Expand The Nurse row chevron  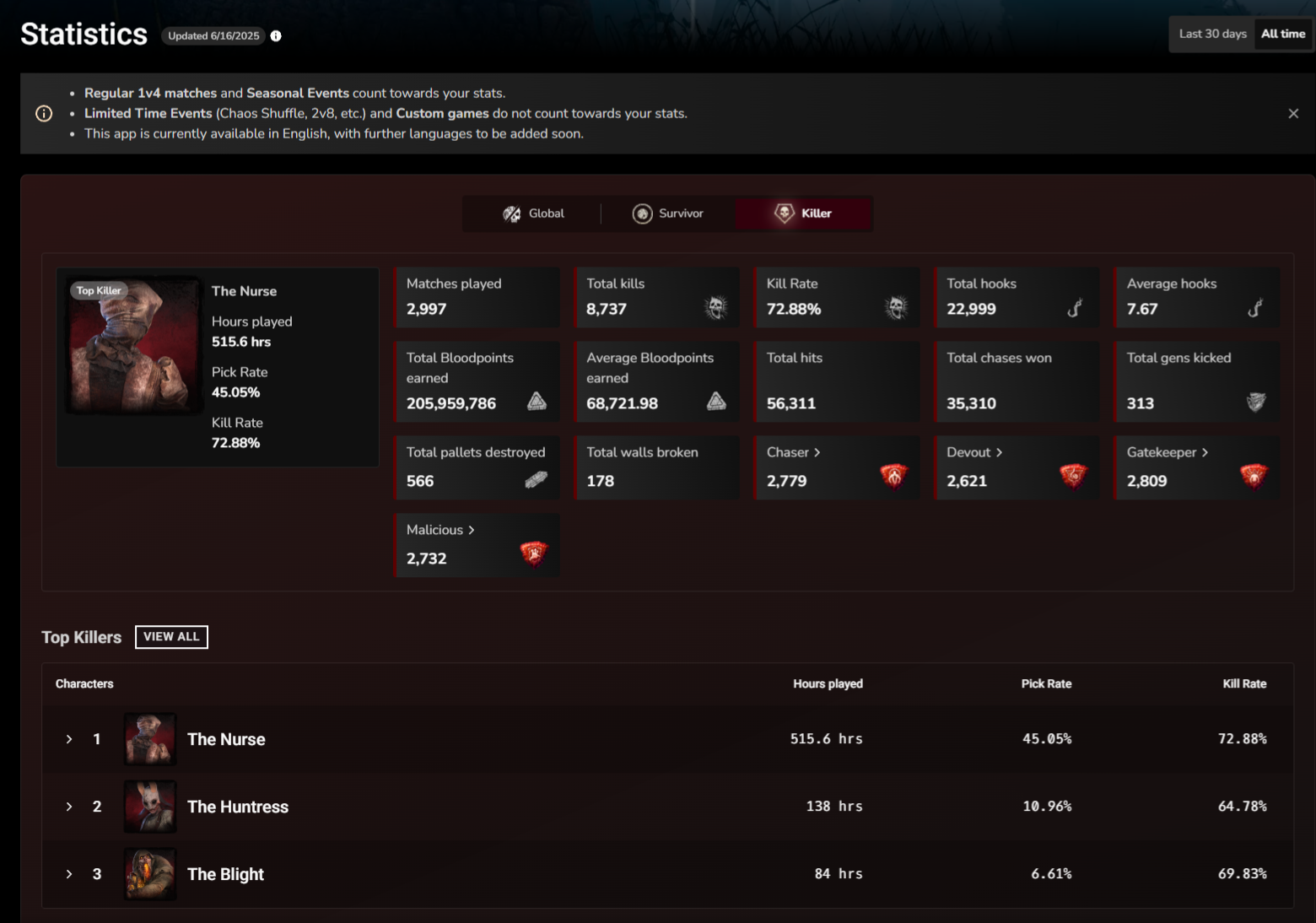[69, 739]
